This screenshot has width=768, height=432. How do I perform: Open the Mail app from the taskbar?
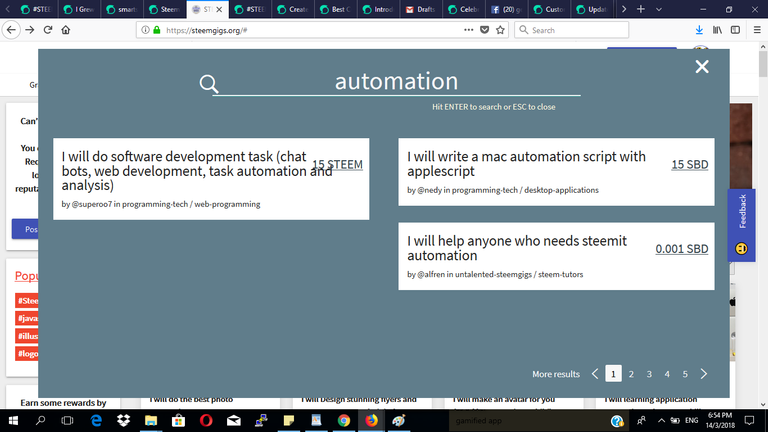click(234, 420)
